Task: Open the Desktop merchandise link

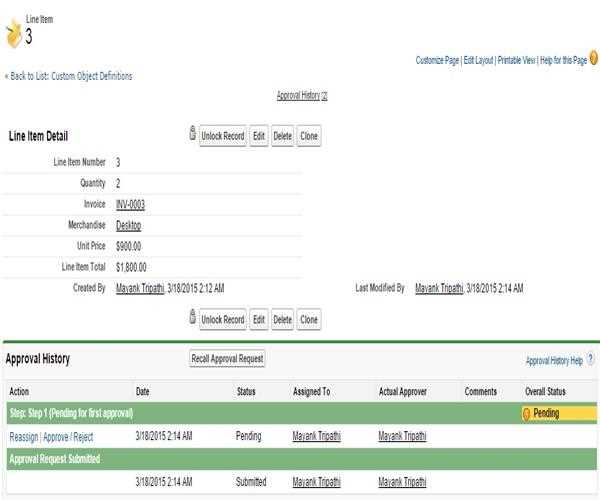Action: tap(128, 225)
